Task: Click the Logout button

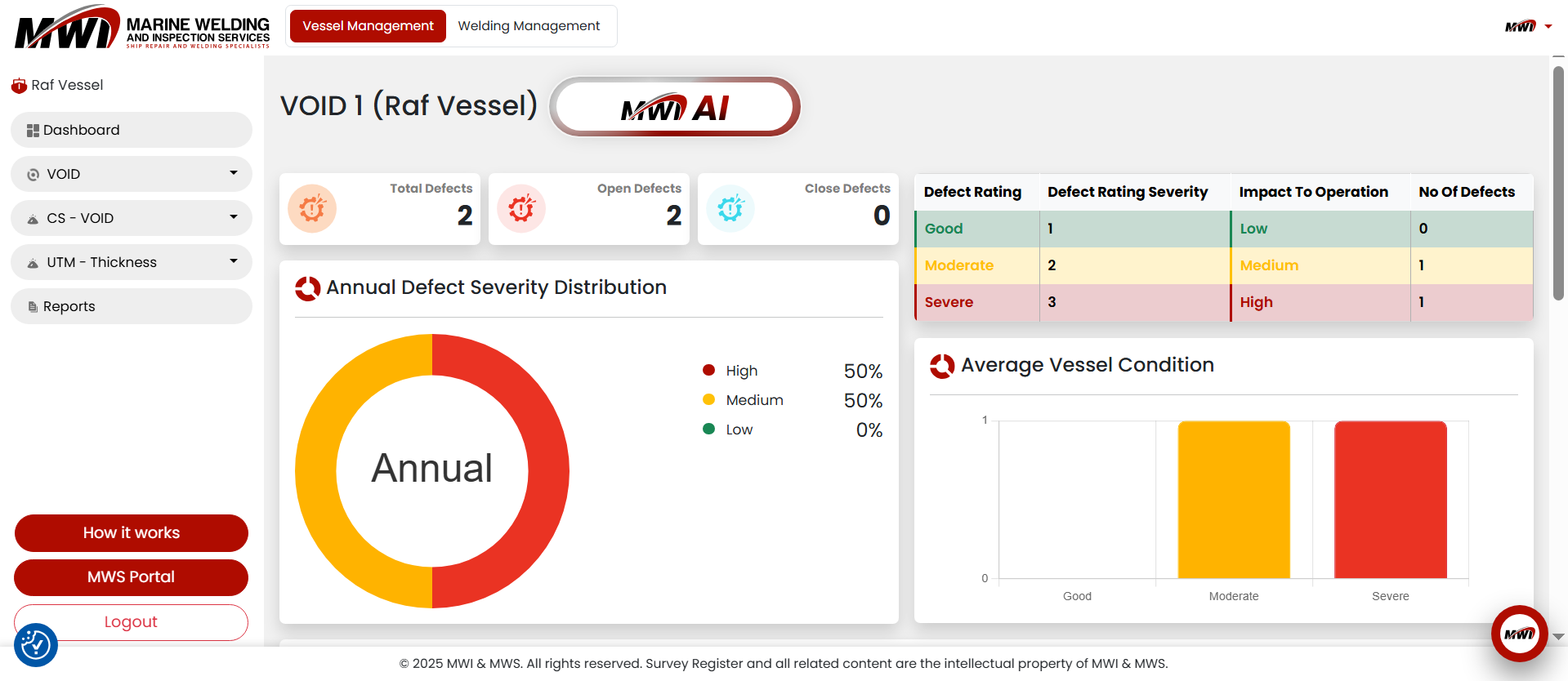Action: click(131, 622)
